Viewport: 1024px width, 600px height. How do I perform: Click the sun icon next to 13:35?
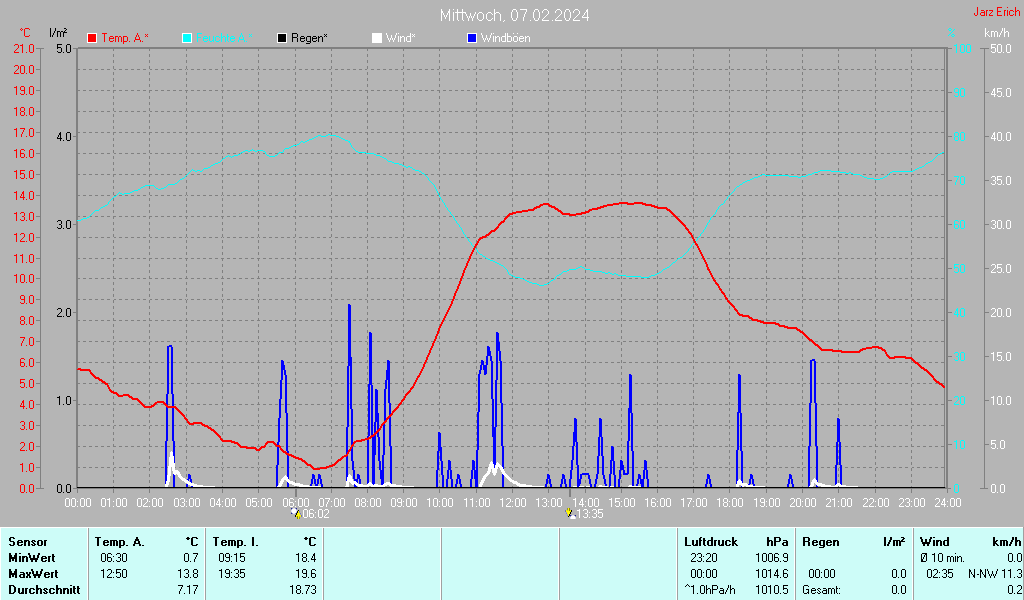tap(570, 513)
